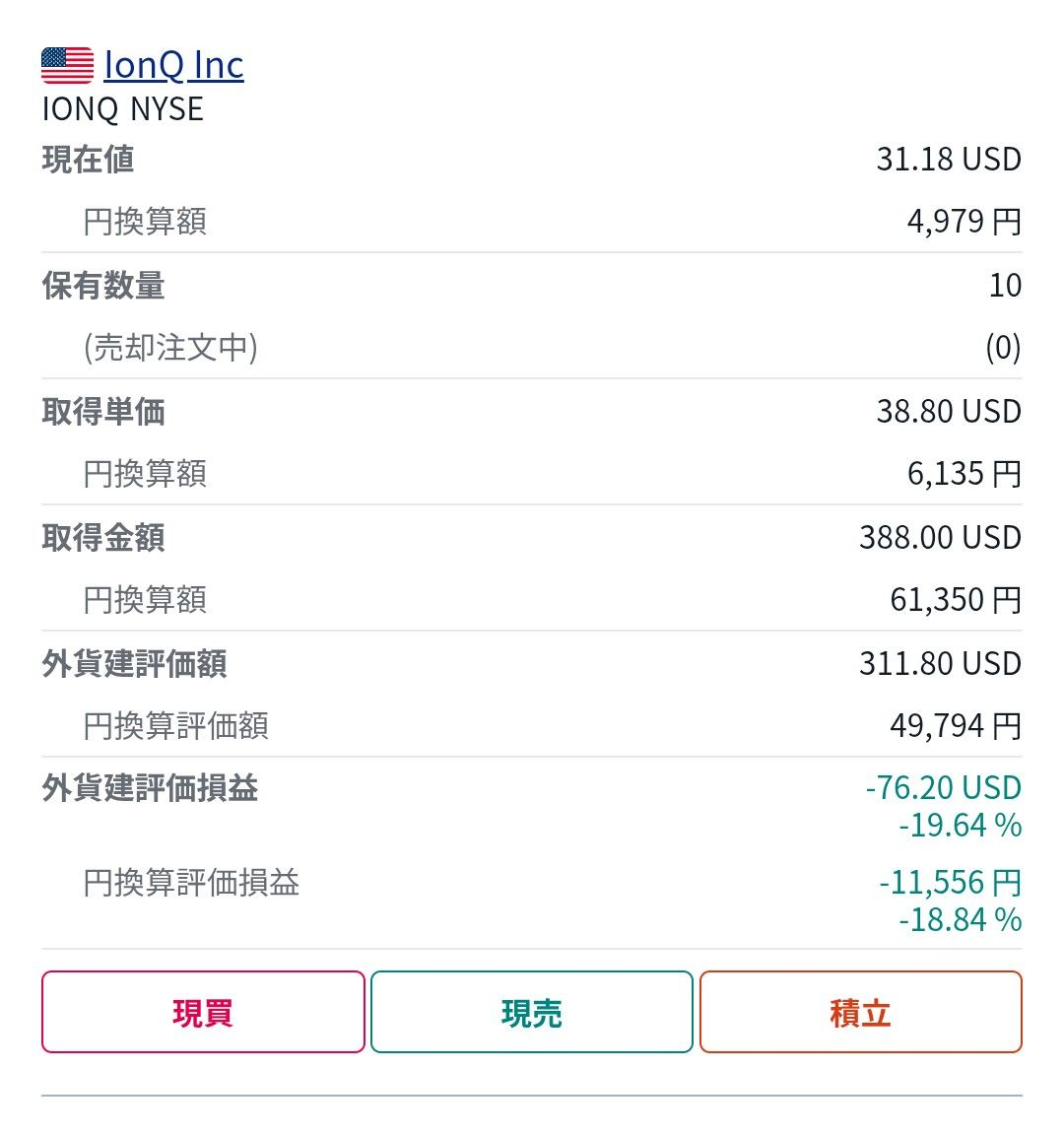The image size is (1064, 1135).
Task: Click the 38.80 USD acquisition price
Action: pos(948,412)
